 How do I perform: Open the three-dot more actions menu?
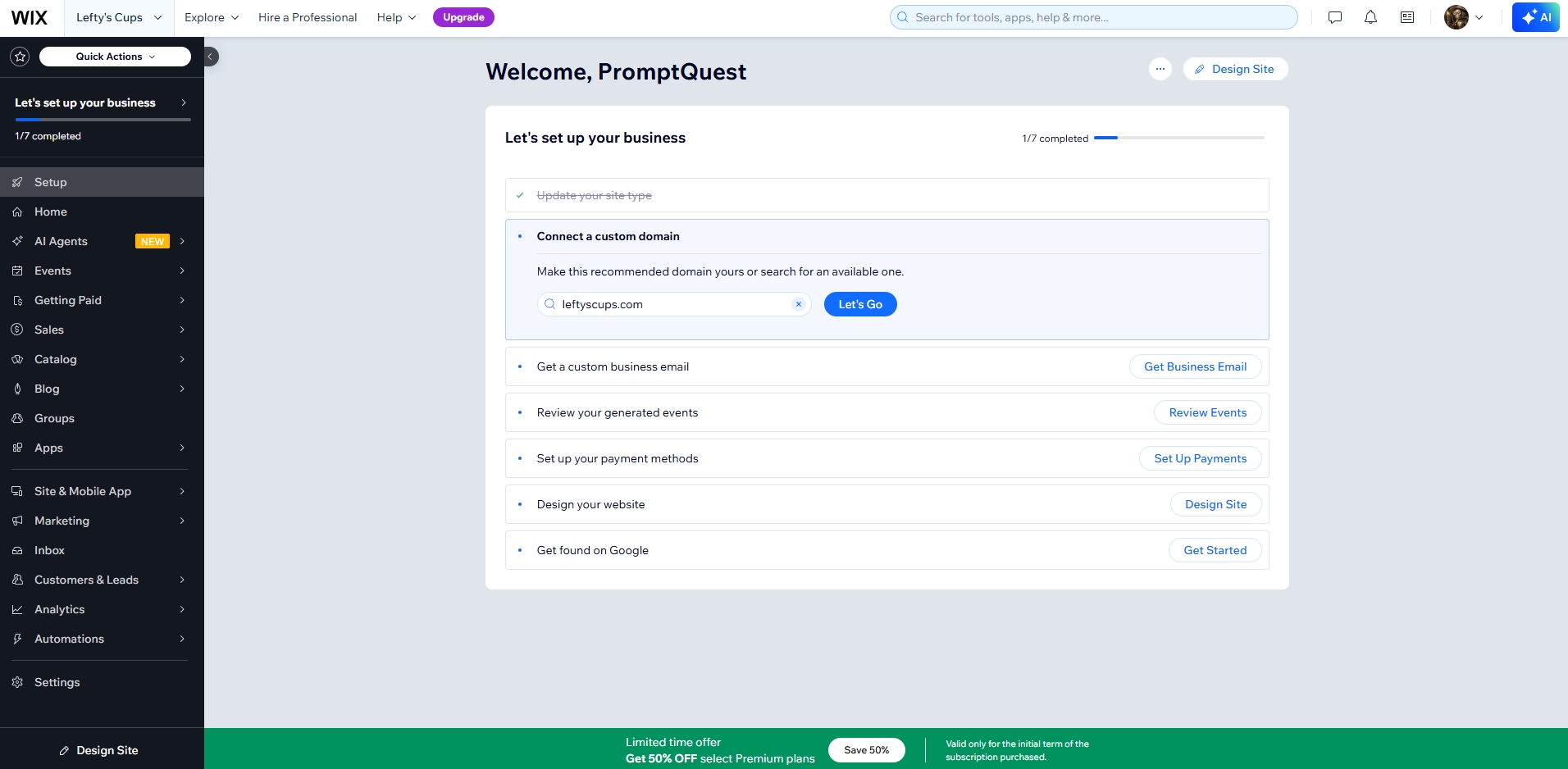[1160, 69]
